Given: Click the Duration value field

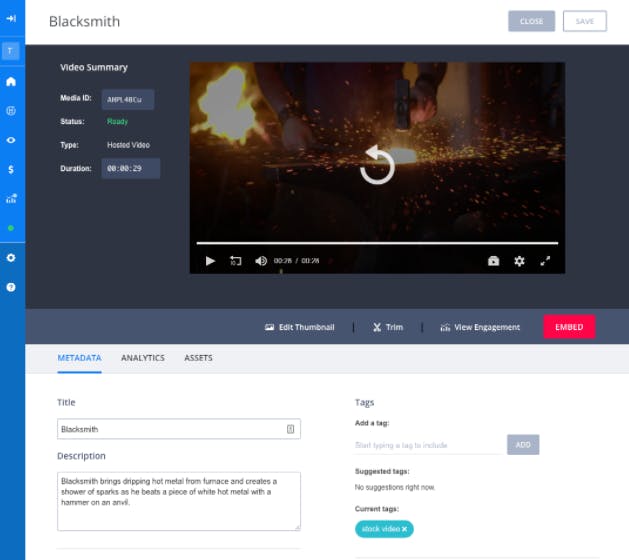Looking at the screenshot, I should 131,168.
